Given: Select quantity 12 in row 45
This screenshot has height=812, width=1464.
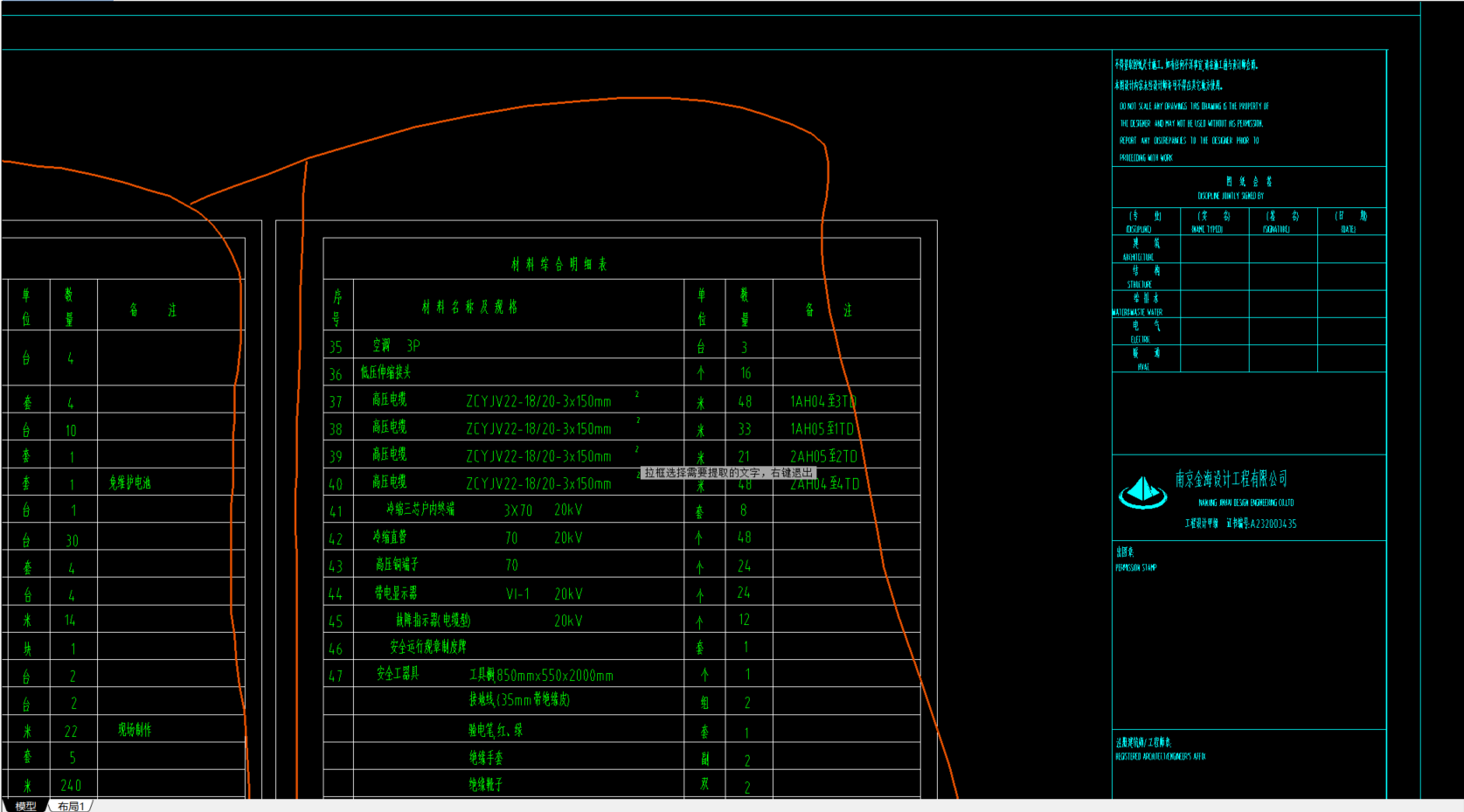Looking at the screenshot, I should 744,620.
